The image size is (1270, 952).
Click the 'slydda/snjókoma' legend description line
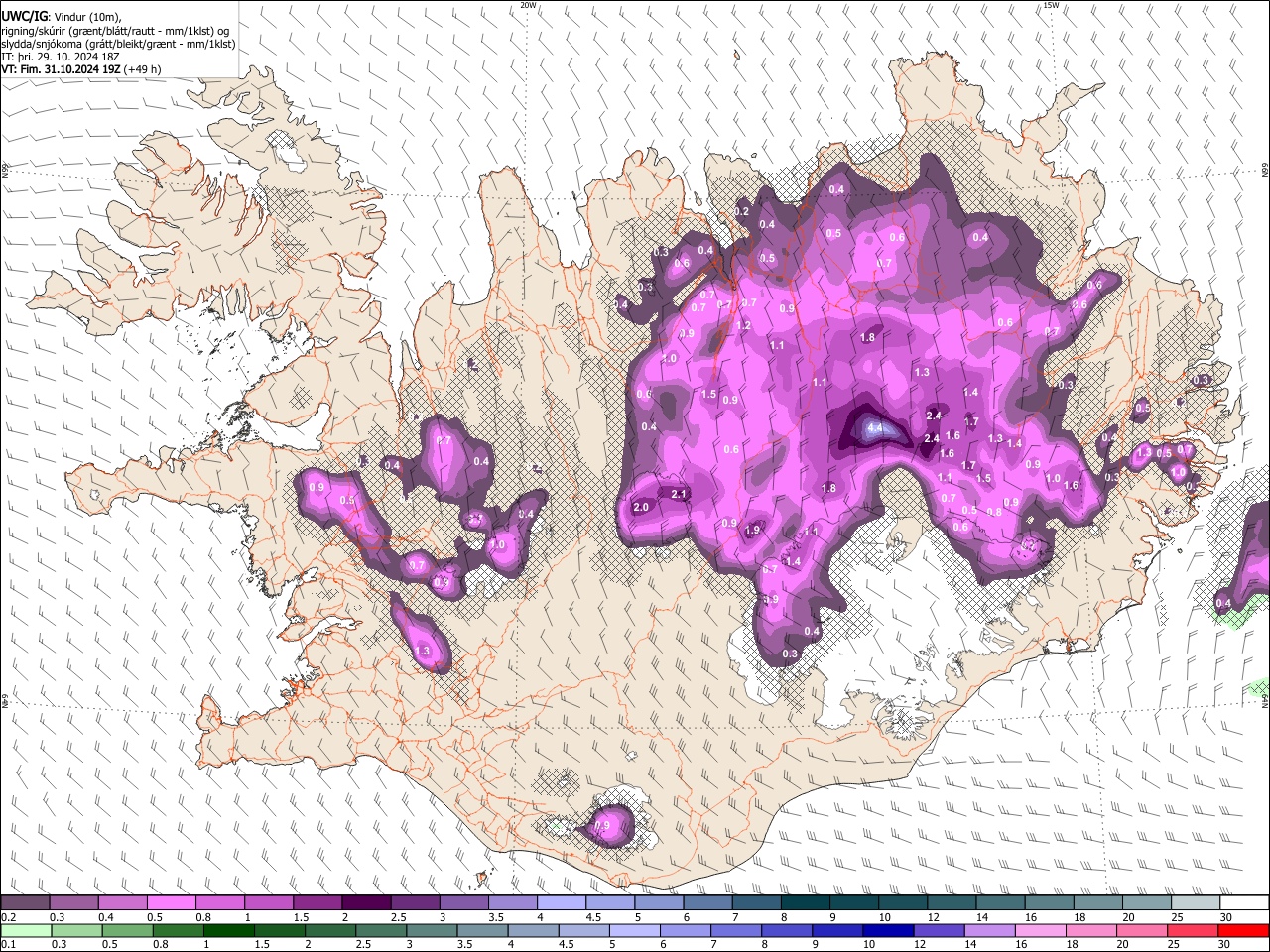point(118,44)
